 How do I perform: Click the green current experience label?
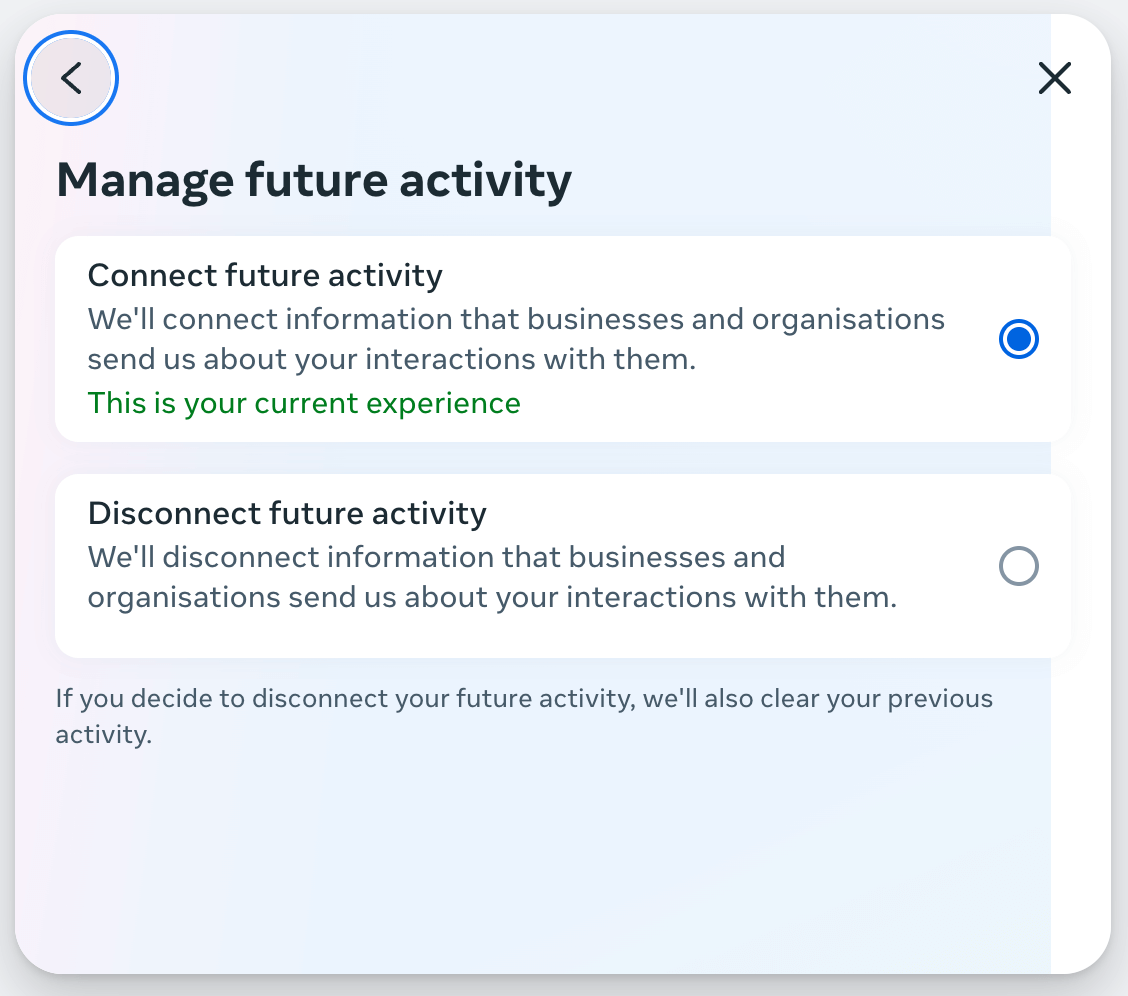[304, 403]
